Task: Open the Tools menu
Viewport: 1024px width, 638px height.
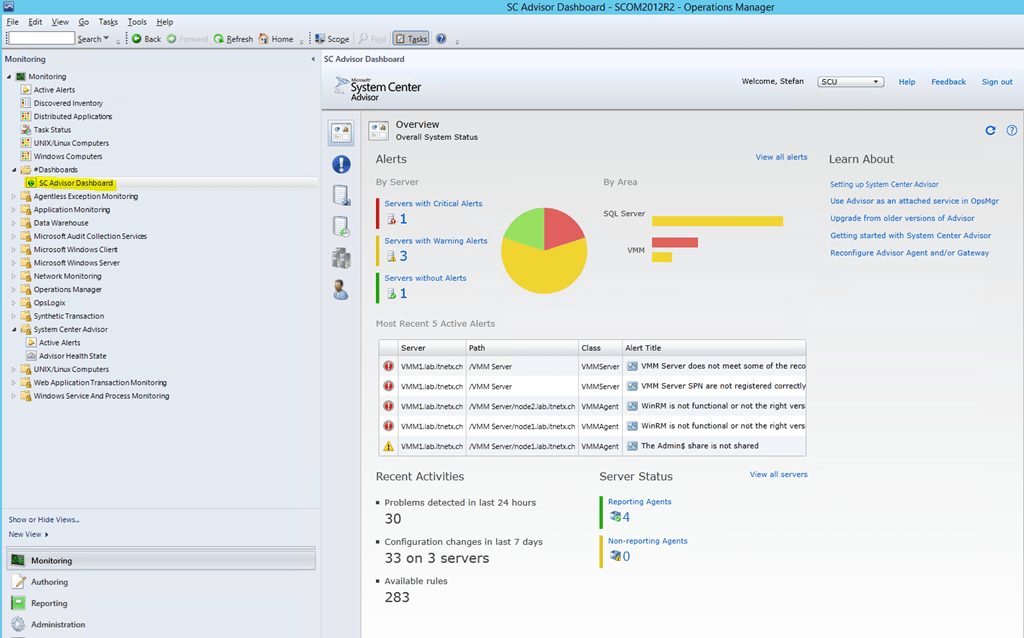Action: [x=137, y=22]
